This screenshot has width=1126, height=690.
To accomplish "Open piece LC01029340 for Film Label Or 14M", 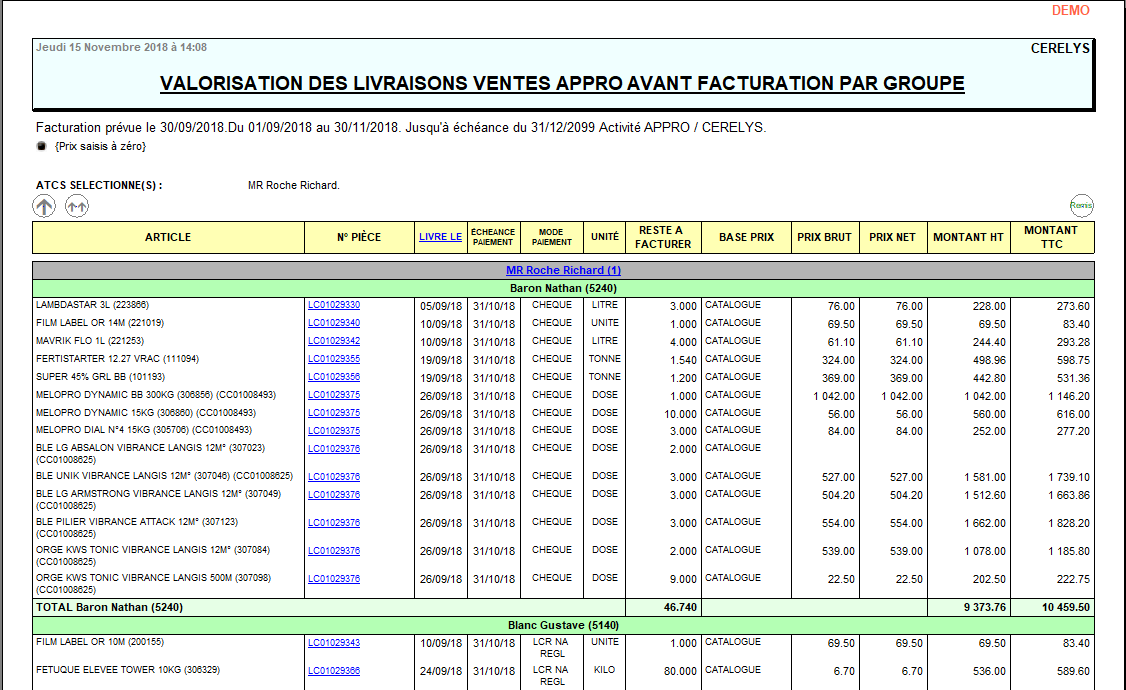I will click(x=334, y=323).
